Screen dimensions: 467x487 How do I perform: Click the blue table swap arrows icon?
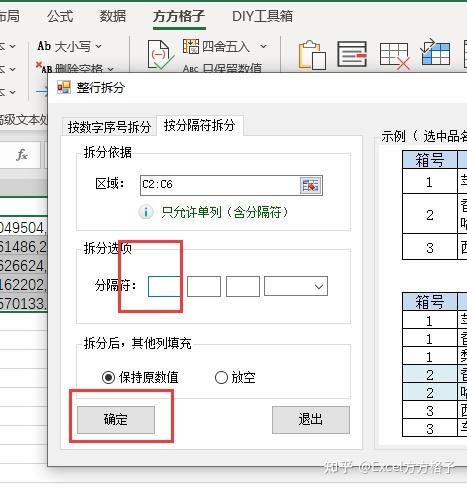435,52
